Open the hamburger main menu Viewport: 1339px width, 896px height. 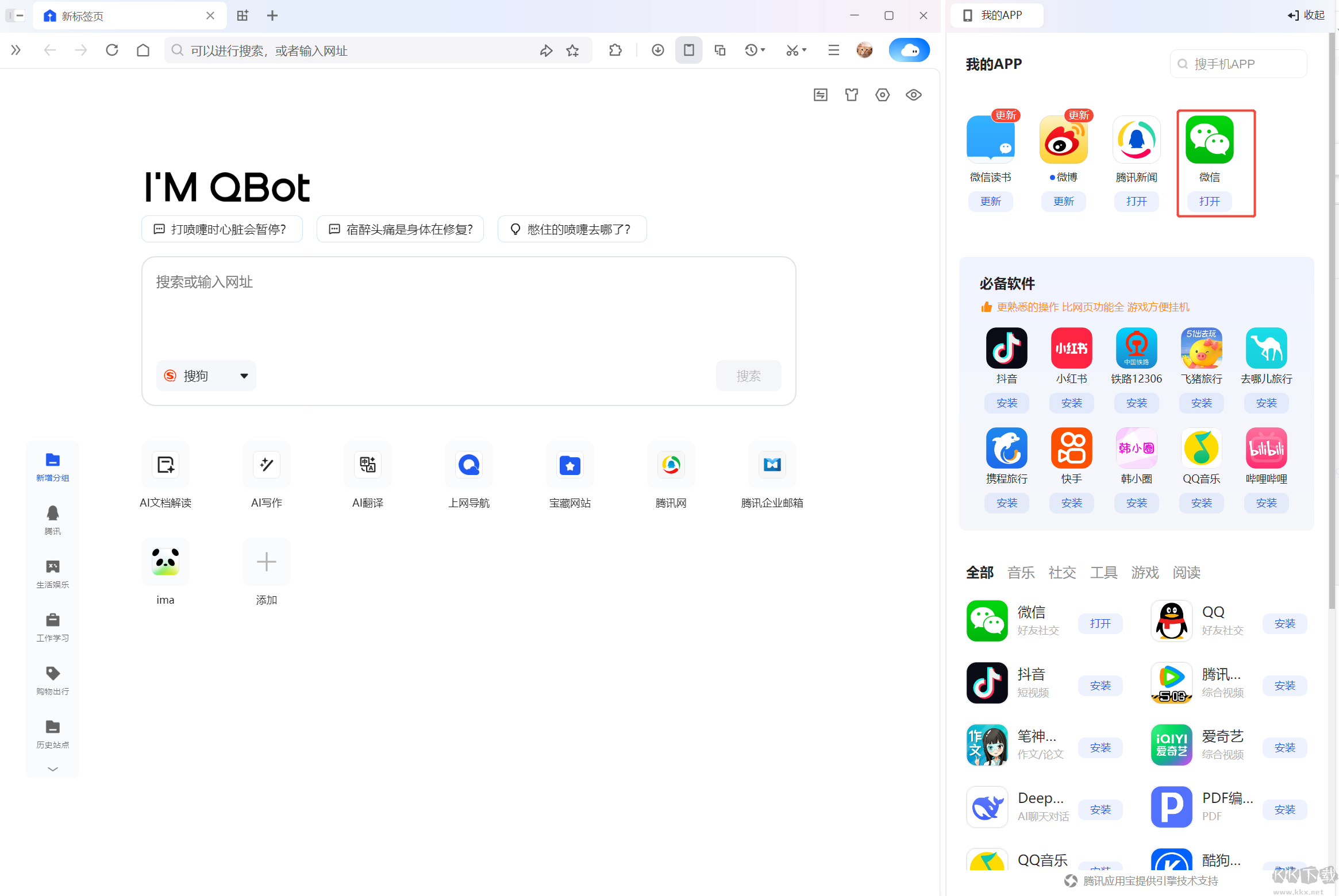834,50
